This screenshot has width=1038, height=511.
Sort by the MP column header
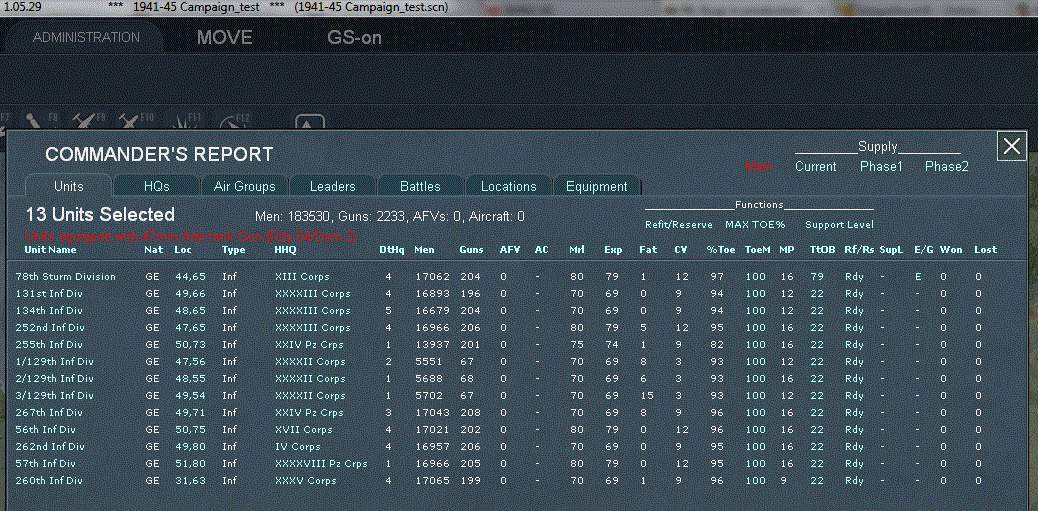[x=786, y=250]
